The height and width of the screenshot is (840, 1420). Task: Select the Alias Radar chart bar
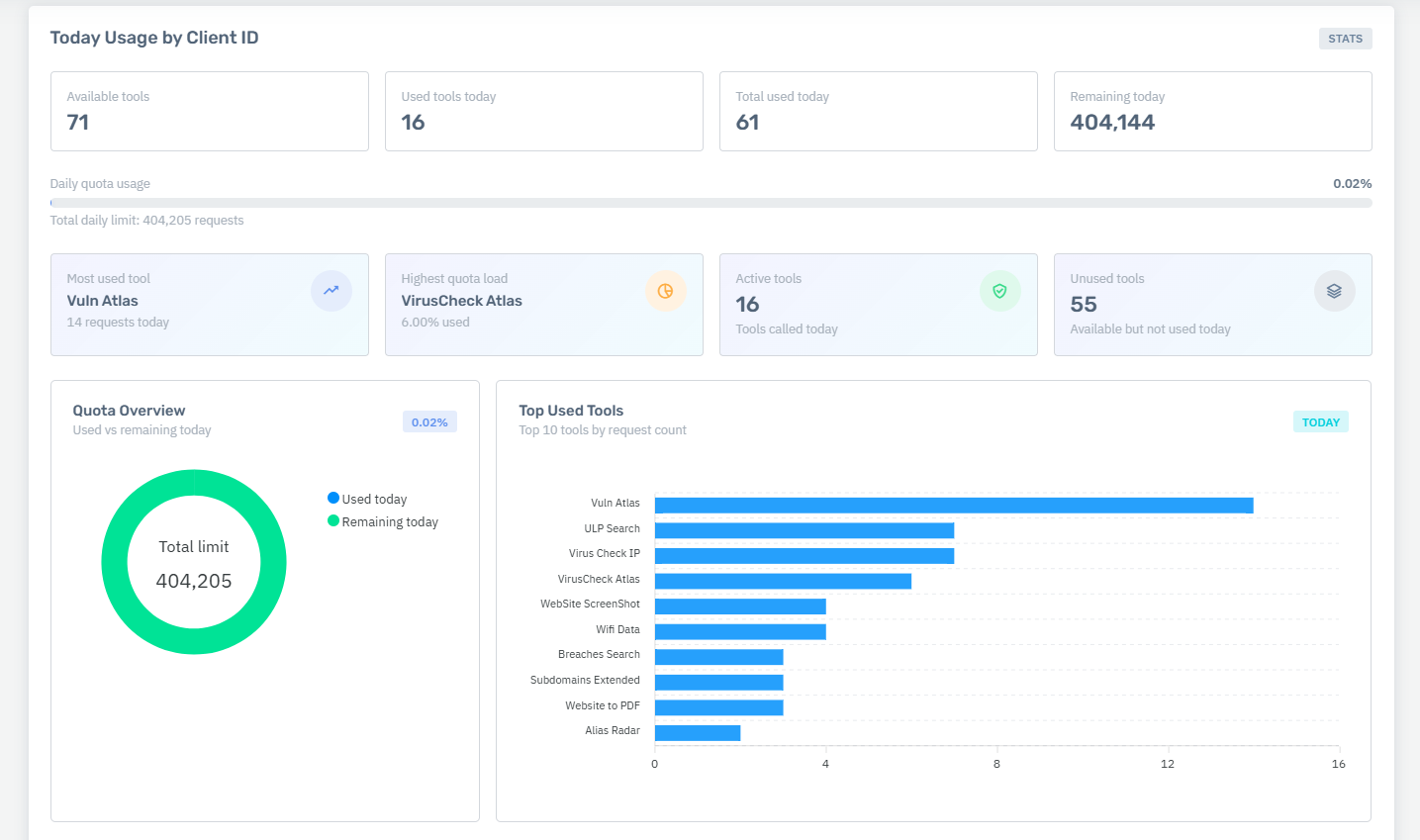(x=698, y=733)
